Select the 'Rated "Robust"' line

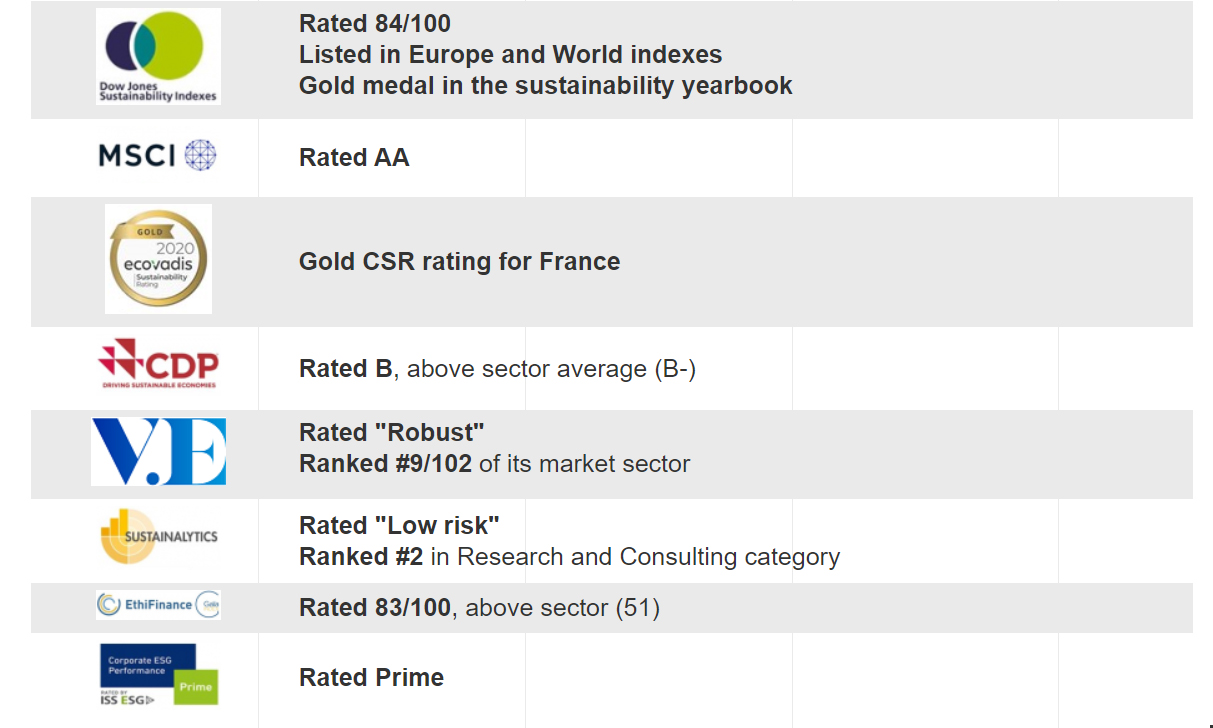(x=392, y=433)
